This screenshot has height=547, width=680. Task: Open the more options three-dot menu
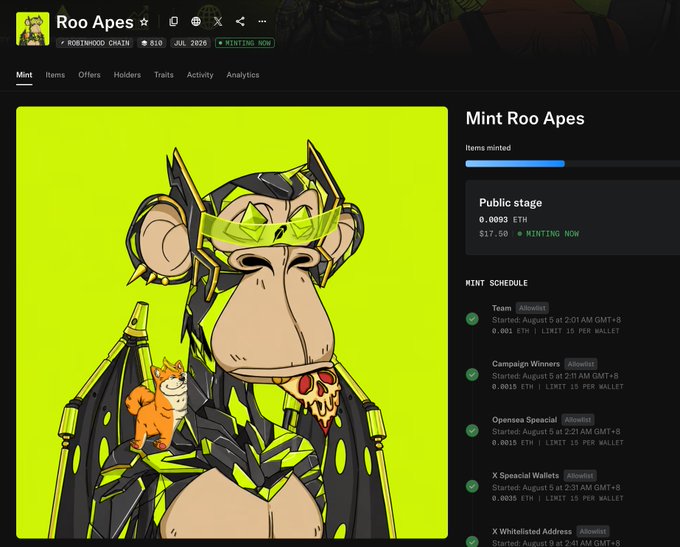262,21
